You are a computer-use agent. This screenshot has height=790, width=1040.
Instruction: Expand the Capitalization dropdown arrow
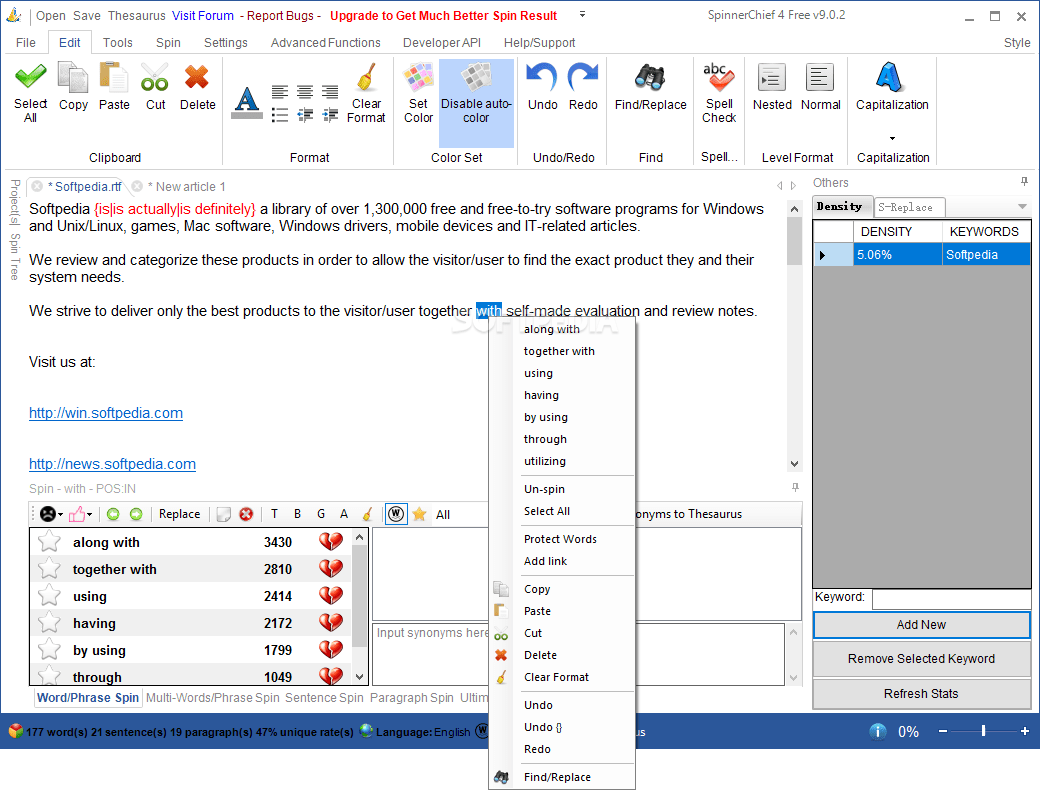click(892, 138)
